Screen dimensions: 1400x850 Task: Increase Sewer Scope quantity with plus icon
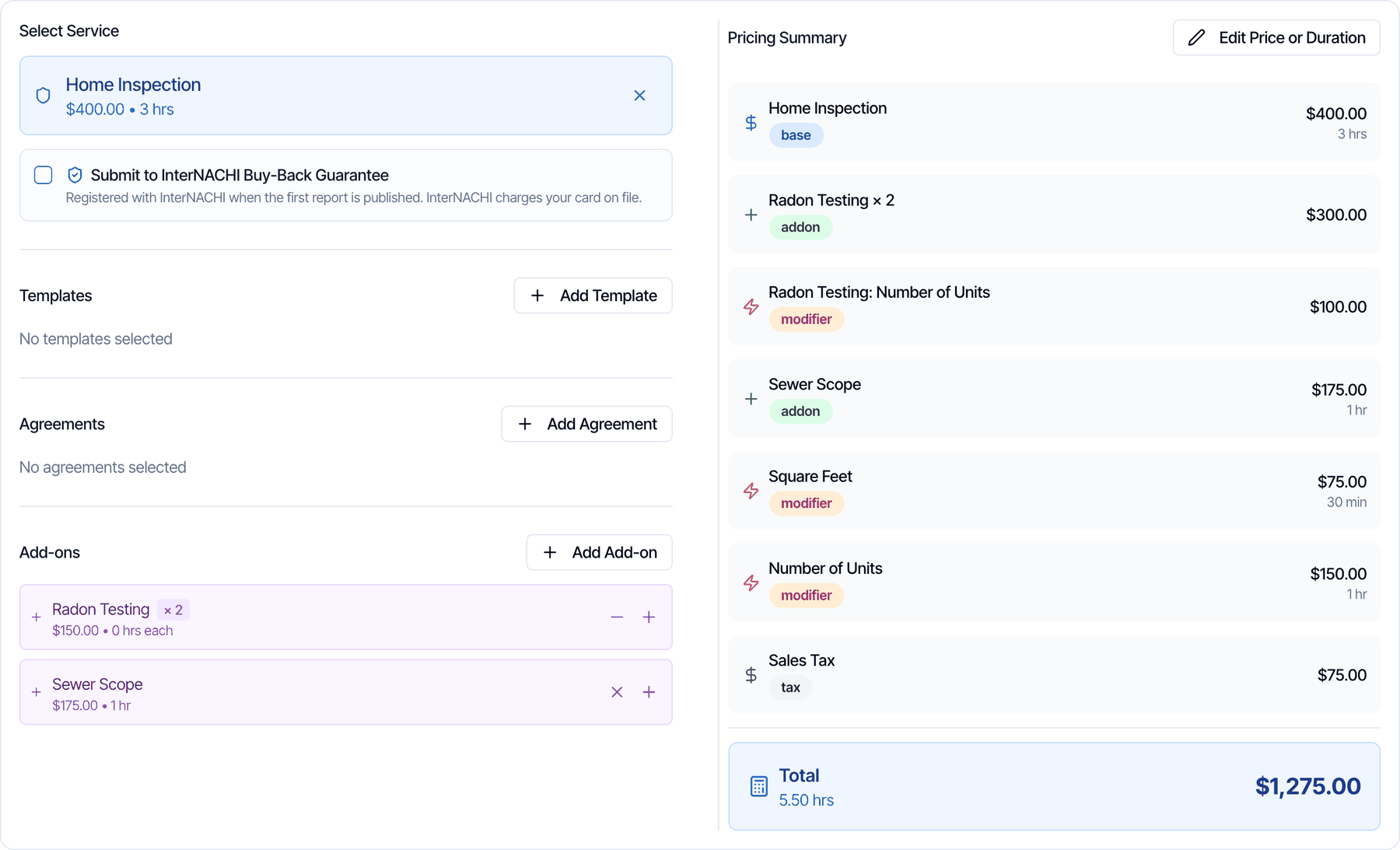point(649,692)
